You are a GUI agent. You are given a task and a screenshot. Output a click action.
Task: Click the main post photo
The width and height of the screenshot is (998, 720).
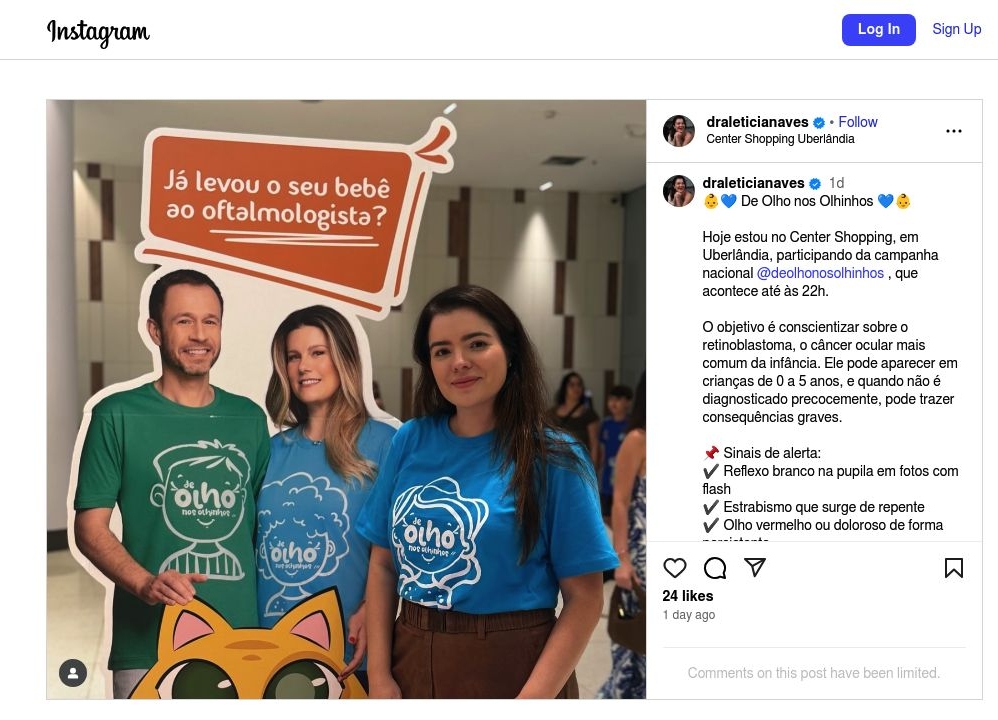[x=346, y=399]
